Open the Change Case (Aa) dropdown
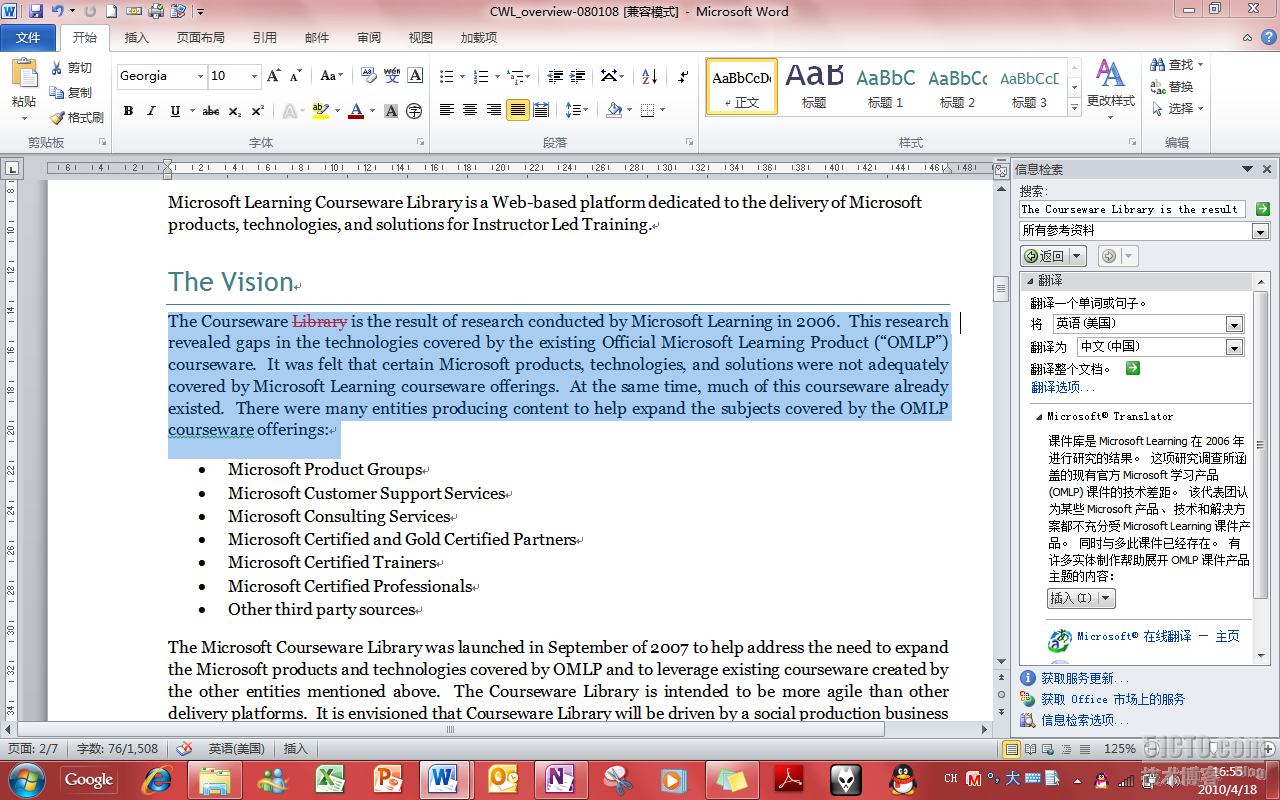Image resolution: width=1280 pixels, height=800 pixels. coord(331,76)
